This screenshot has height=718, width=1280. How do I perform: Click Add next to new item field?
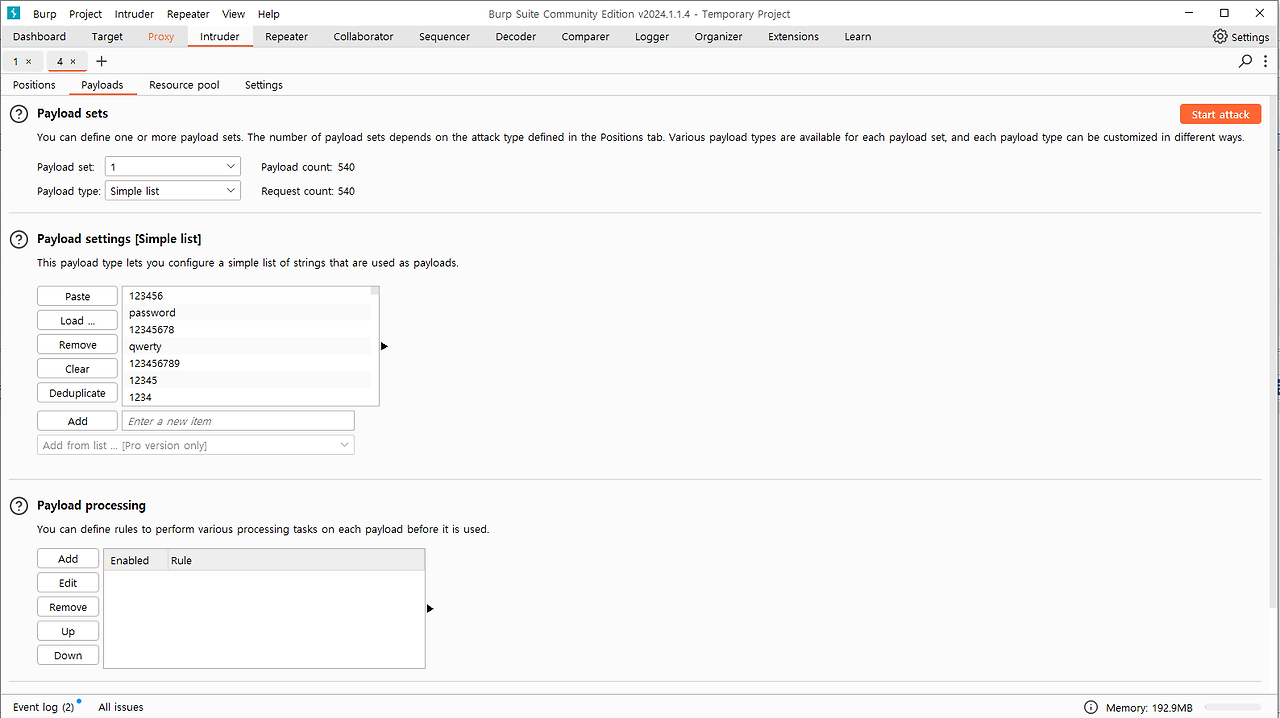pyautogui.click(x=77, y=421)
